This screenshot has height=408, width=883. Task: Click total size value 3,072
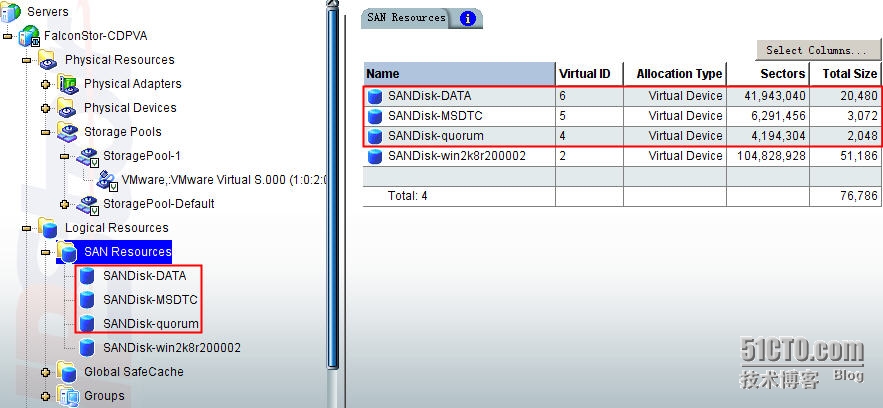tap(862, 116)
